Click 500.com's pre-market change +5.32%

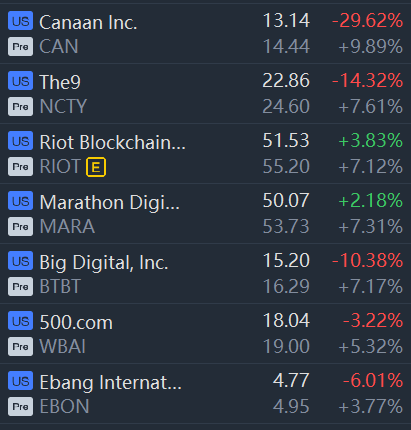click(x=370, y=346)
